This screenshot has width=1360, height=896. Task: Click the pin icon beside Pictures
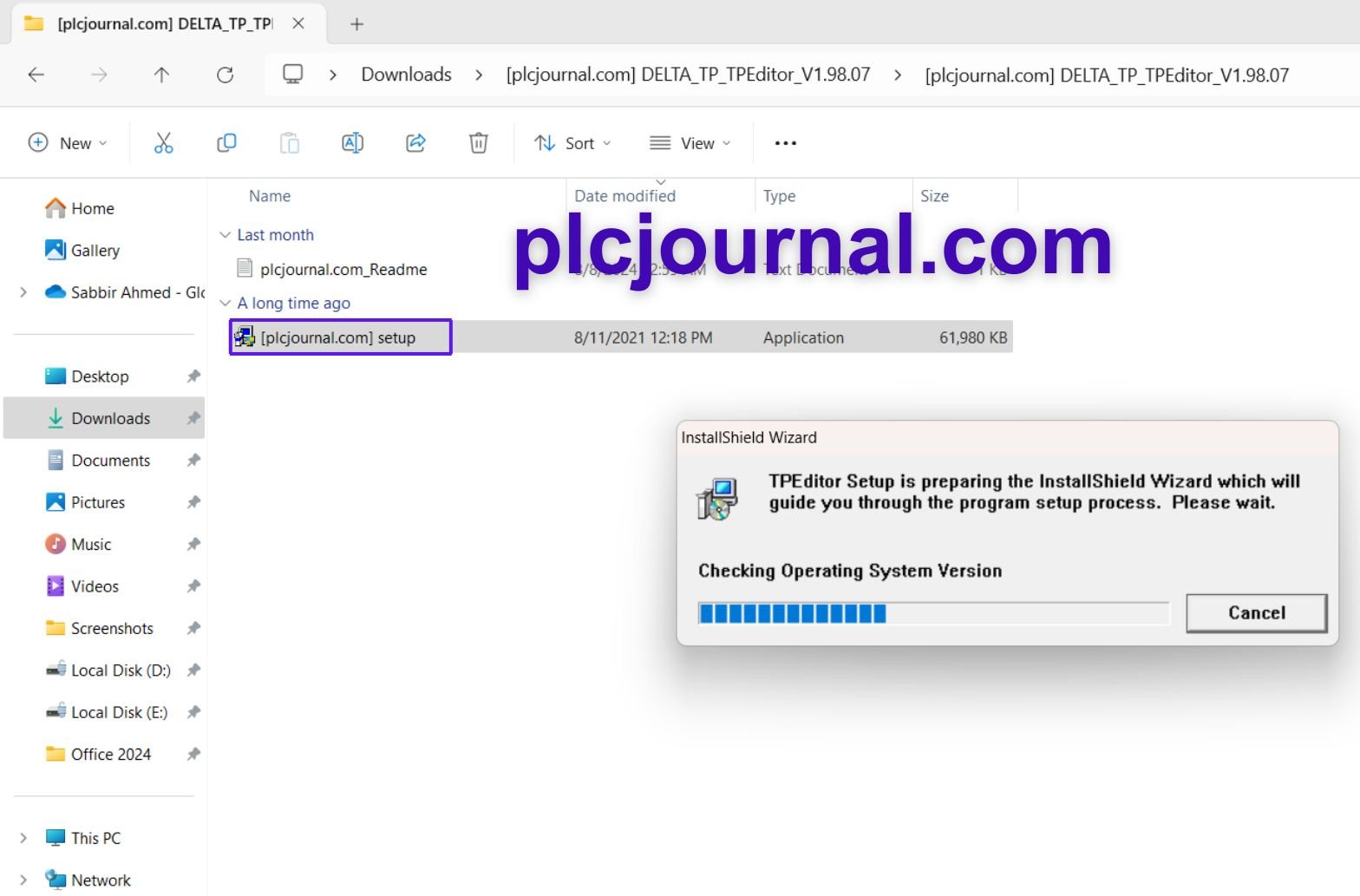coord(193,502)
